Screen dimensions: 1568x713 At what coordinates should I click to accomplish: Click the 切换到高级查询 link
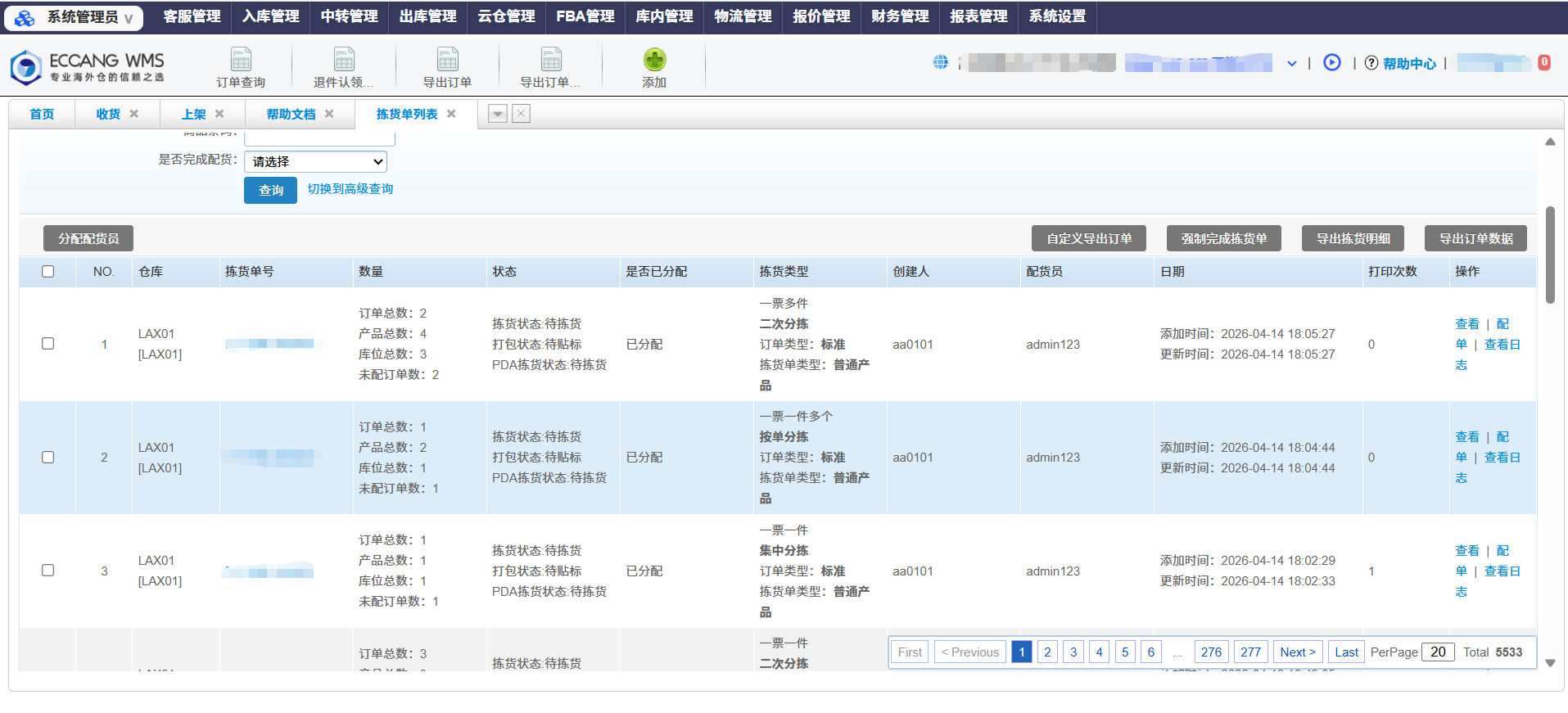[x=350, y=189]
